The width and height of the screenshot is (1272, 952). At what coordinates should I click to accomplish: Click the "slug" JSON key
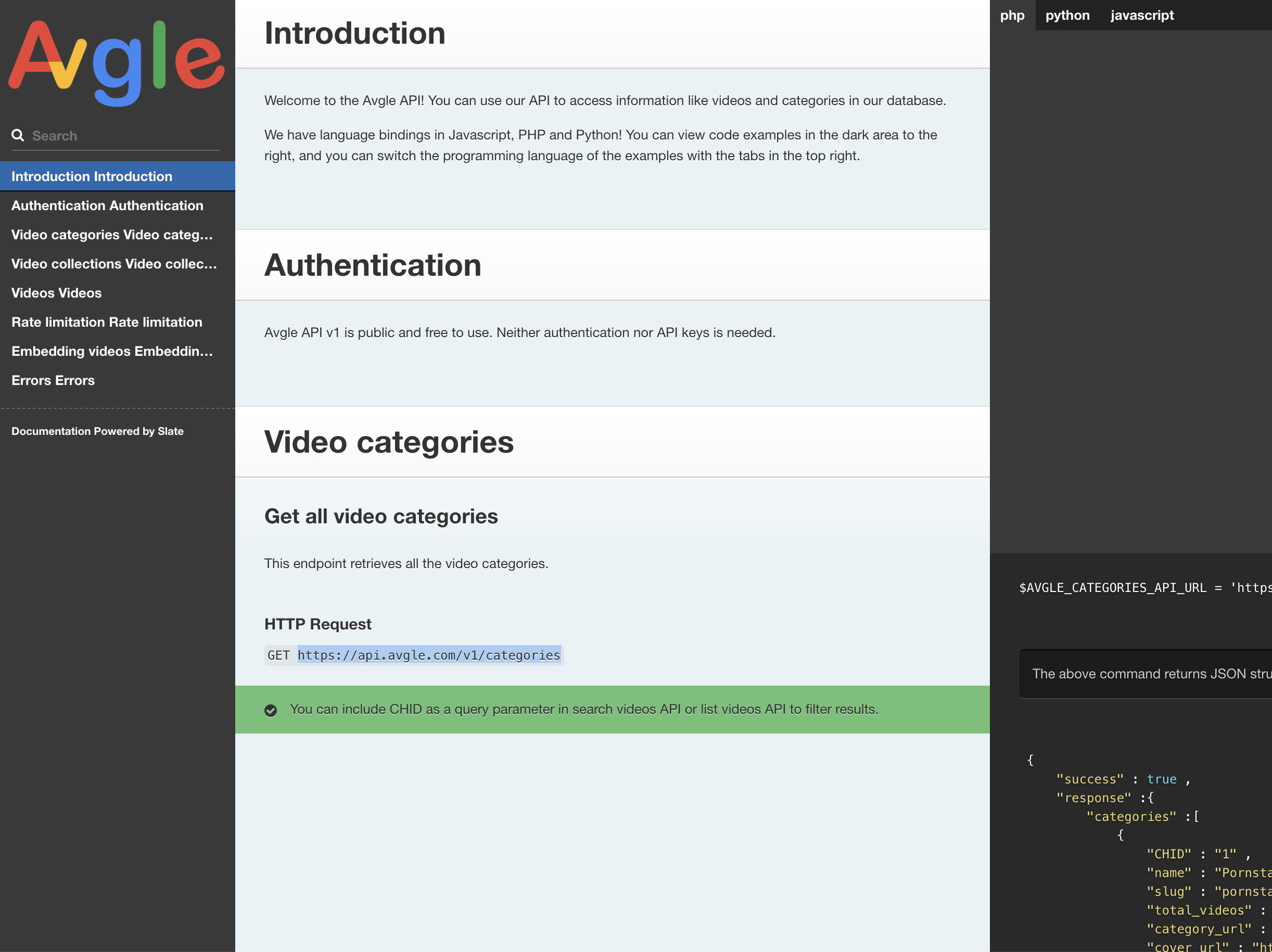pos(1169,892)
